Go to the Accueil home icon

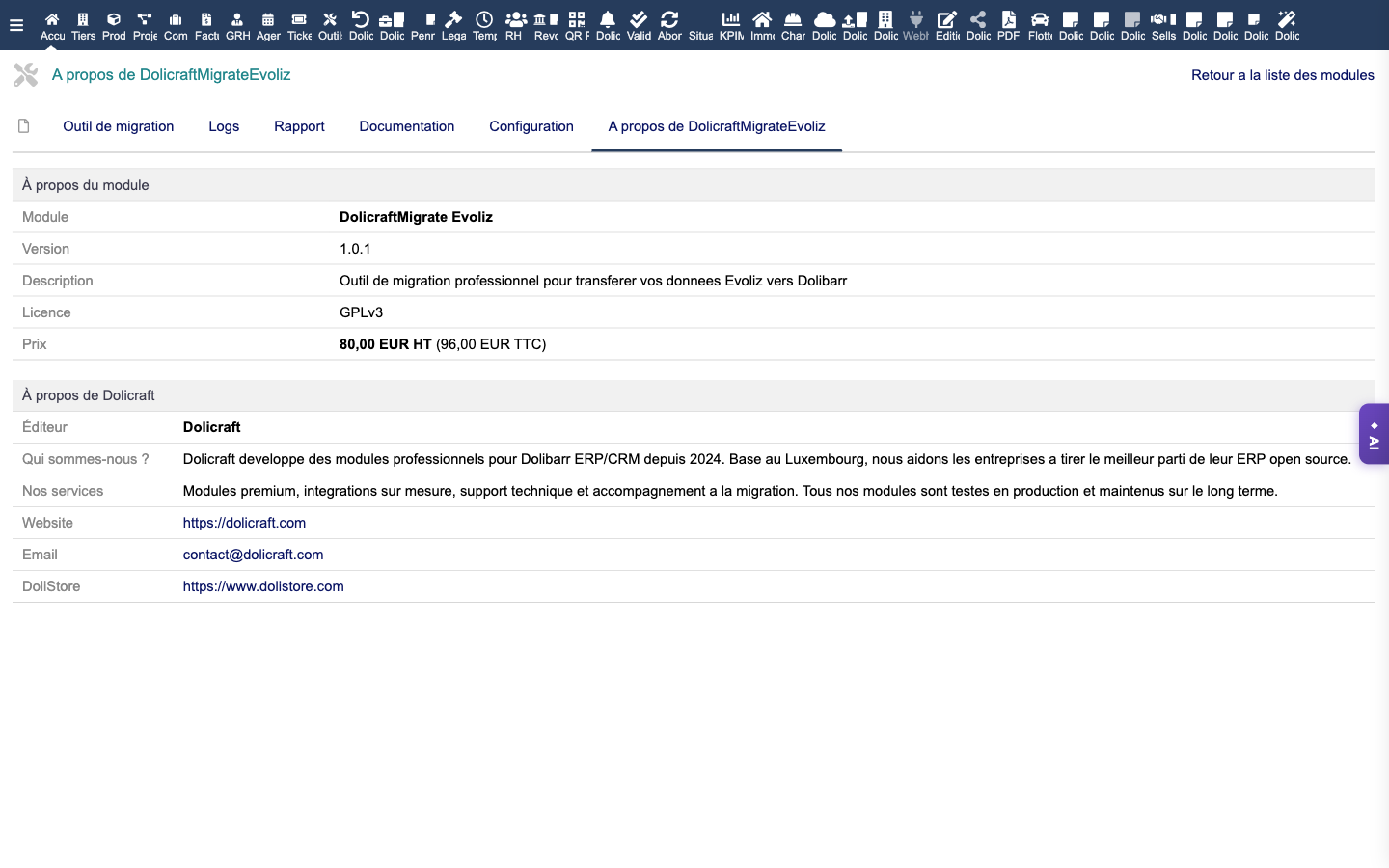coord(52,19)
